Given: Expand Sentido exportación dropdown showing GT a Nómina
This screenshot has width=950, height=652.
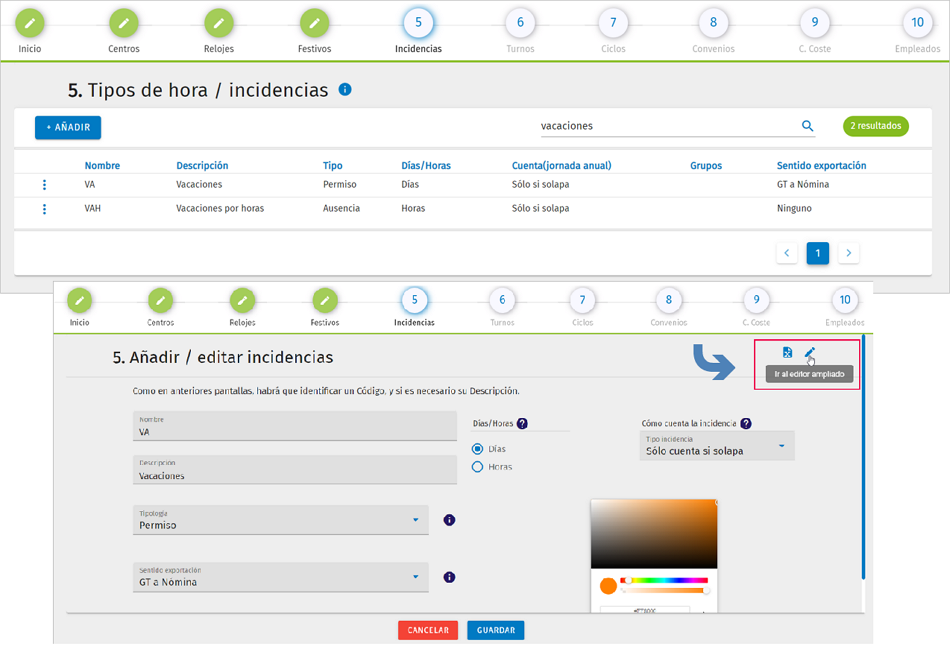Looking at the screenshot, I should [x=281, y=577].
